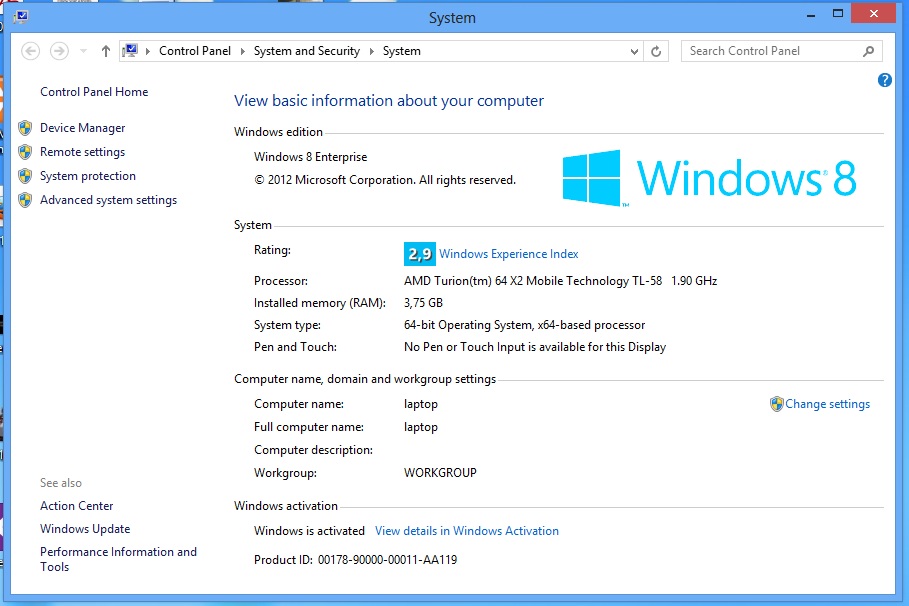Expand the arrow after System and Security
This screenshot has width=909, height=606.
(x=372, y=51)
